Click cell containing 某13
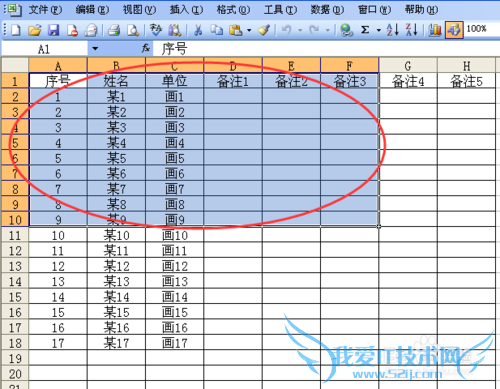The image size is (500, 389). click(x=116, y=282)
